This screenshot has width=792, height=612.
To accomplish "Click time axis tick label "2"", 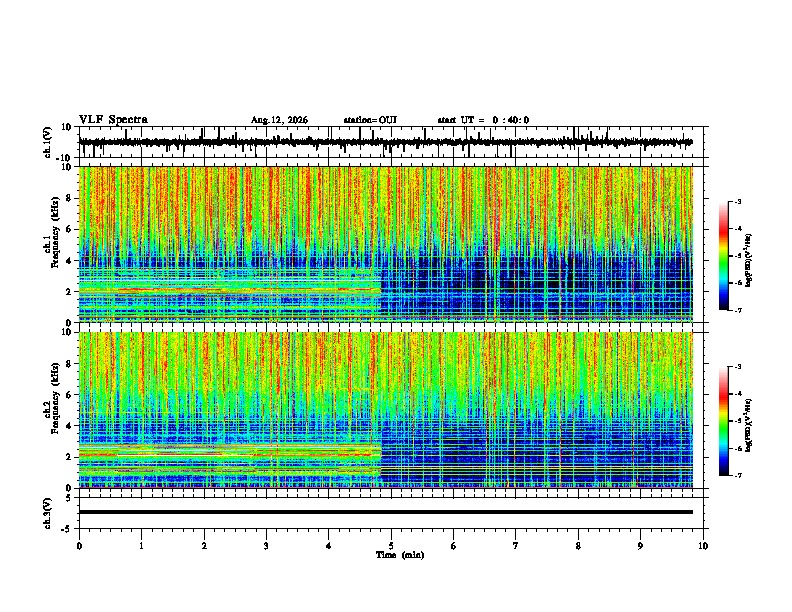I will click(204, 546).
